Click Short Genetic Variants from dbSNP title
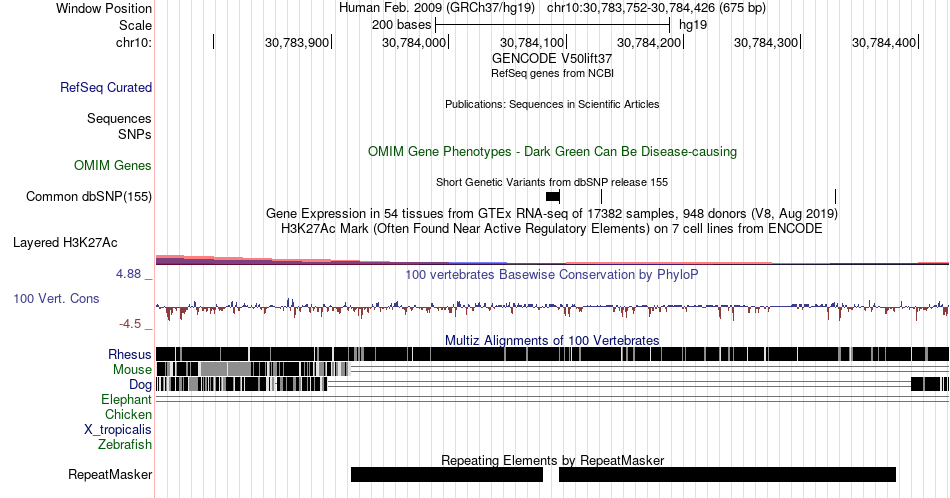The height and width of the screenshot is (498, 950). pos(552,182)
